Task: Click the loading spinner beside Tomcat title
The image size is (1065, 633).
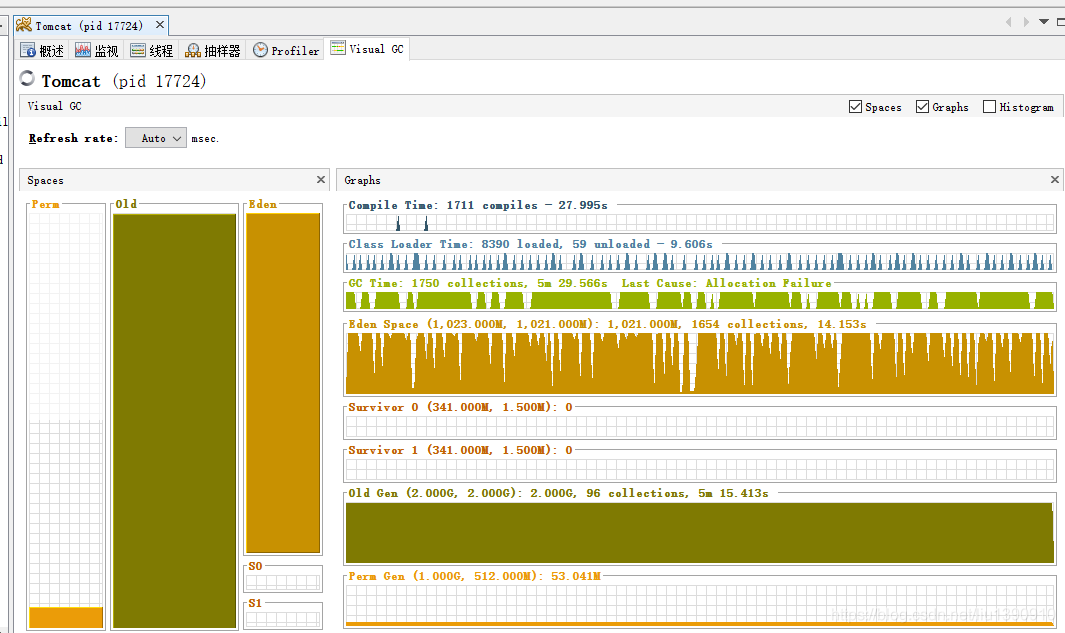Action: [27, 79]
